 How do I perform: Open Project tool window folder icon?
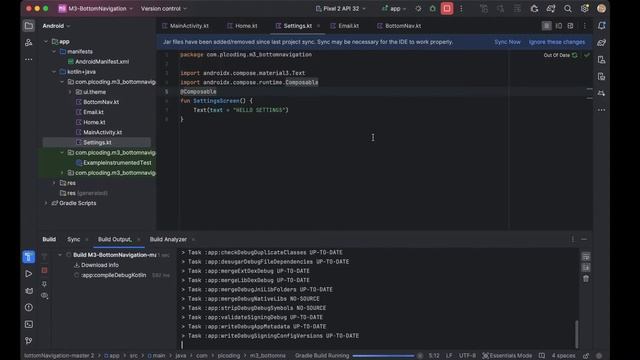point(29,26)
